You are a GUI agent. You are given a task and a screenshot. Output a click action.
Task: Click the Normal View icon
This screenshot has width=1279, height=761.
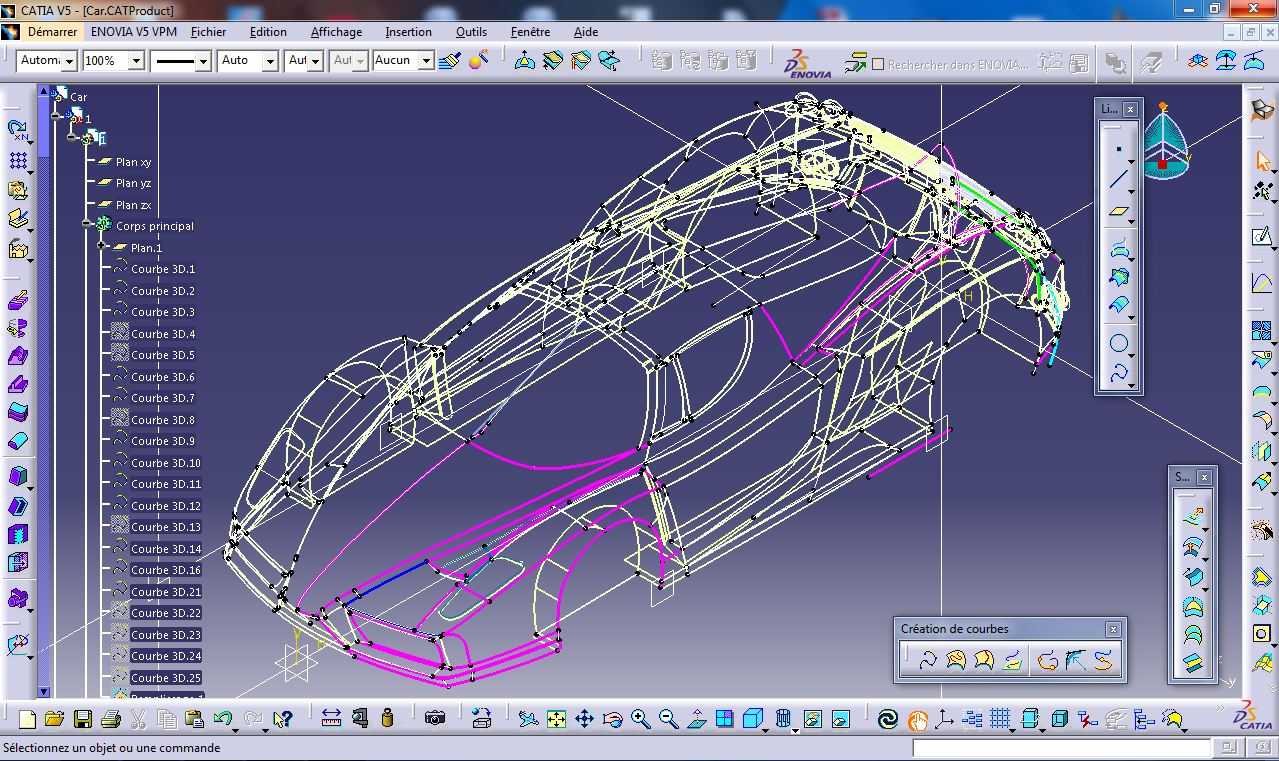[x=697, y=719]
